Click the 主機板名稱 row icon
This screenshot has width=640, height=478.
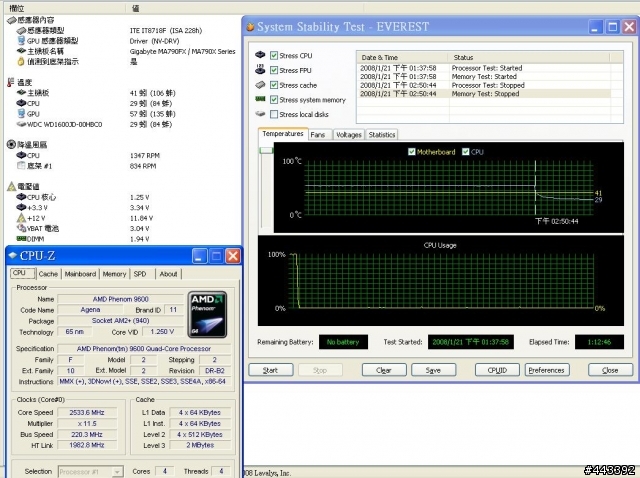coord(21,51)
